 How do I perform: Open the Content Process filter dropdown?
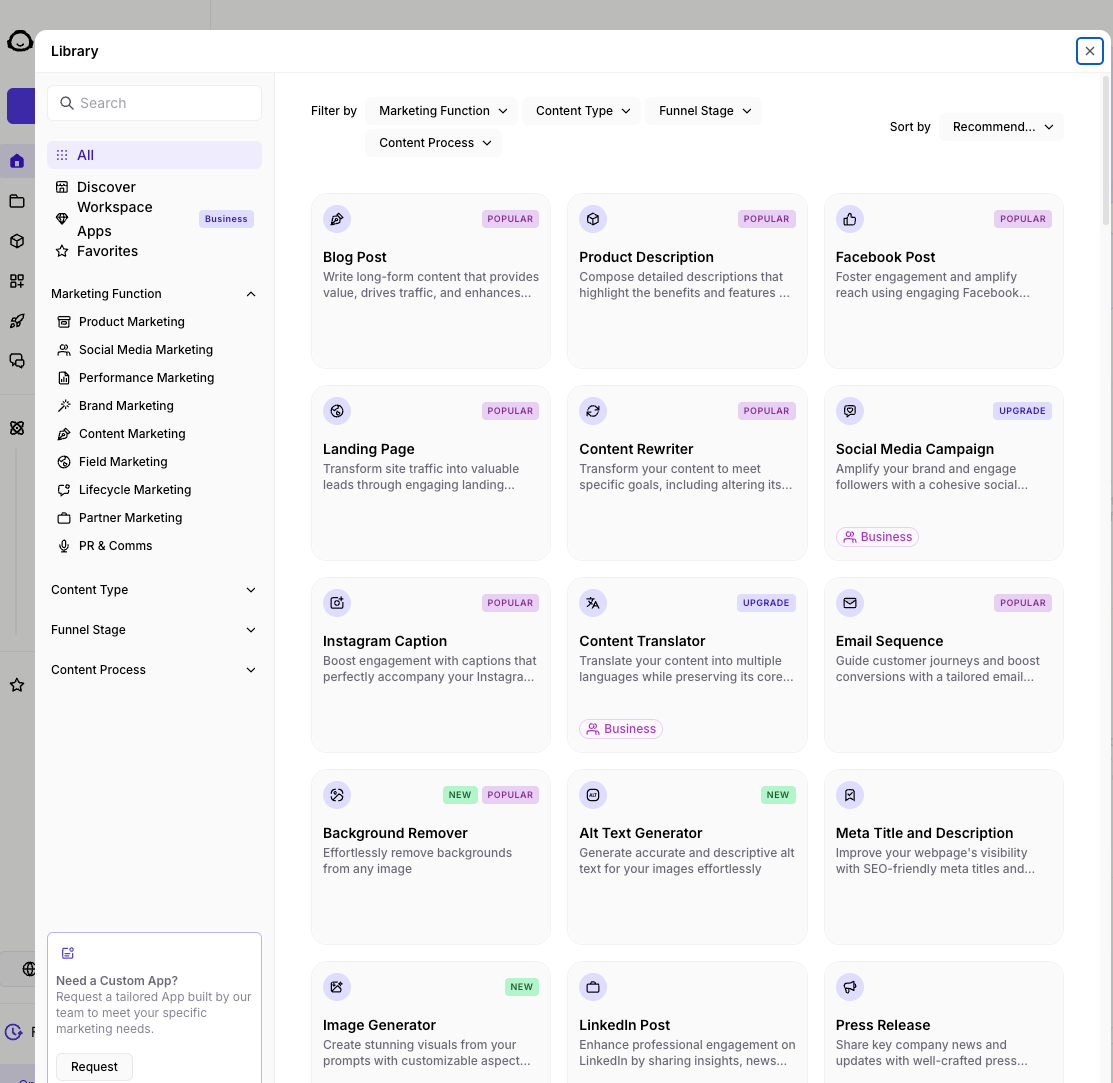(434, 143)
